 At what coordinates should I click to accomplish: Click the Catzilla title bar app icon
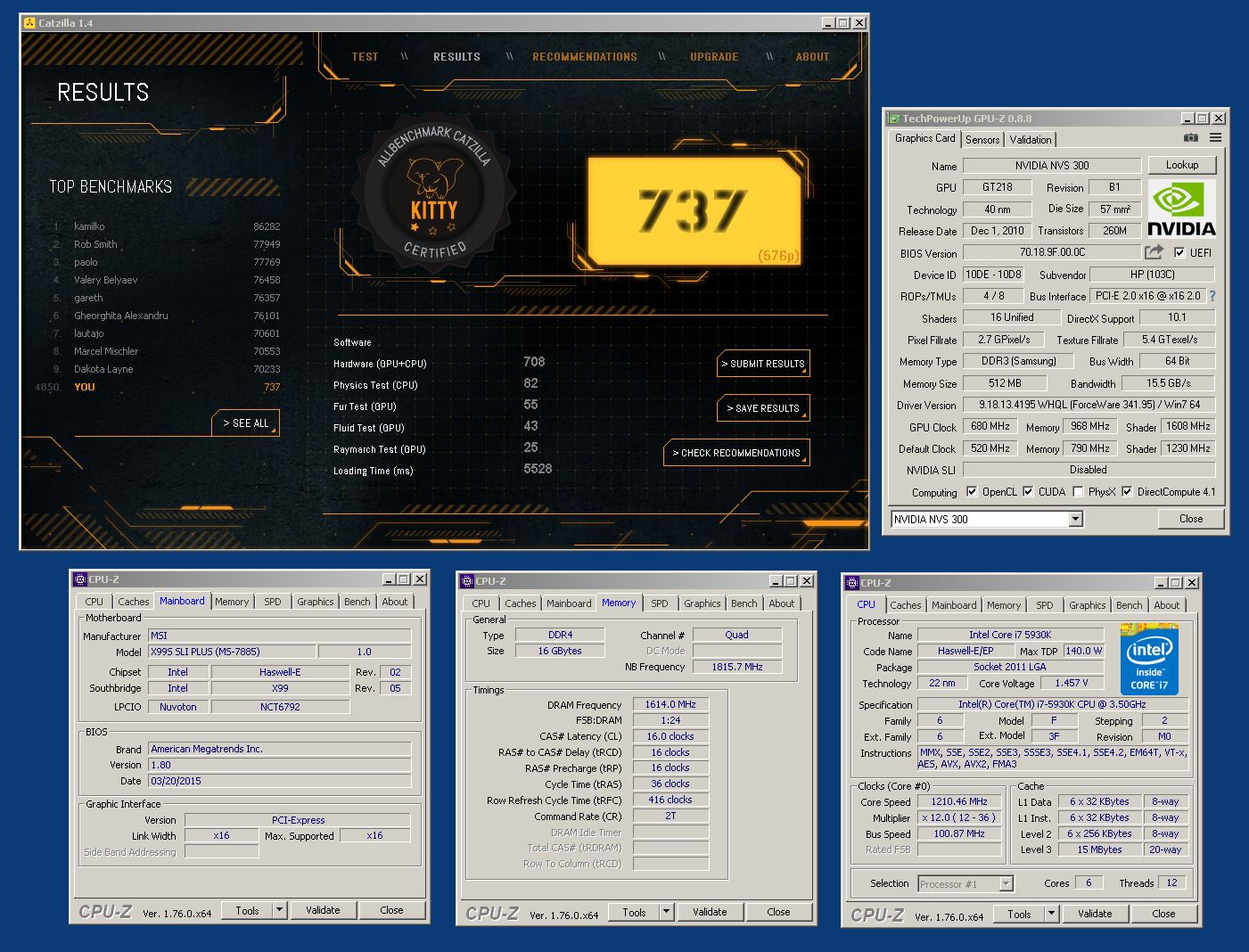pos(29,22)
